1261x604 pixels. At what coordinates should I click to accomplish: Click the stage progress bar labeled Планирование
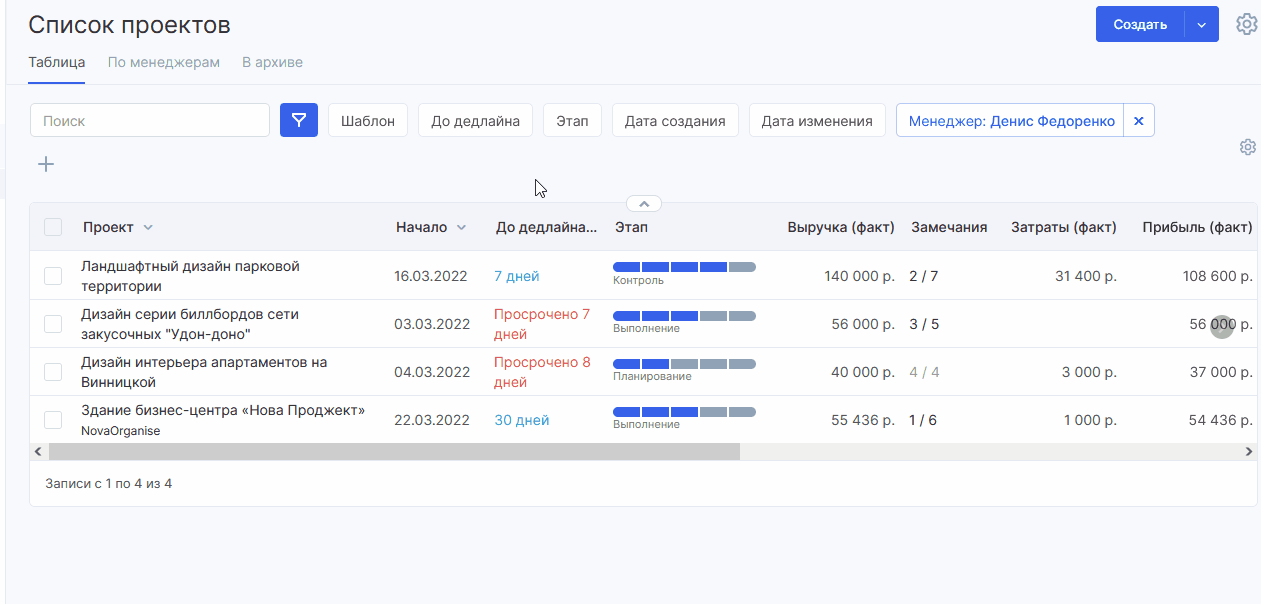684,363
